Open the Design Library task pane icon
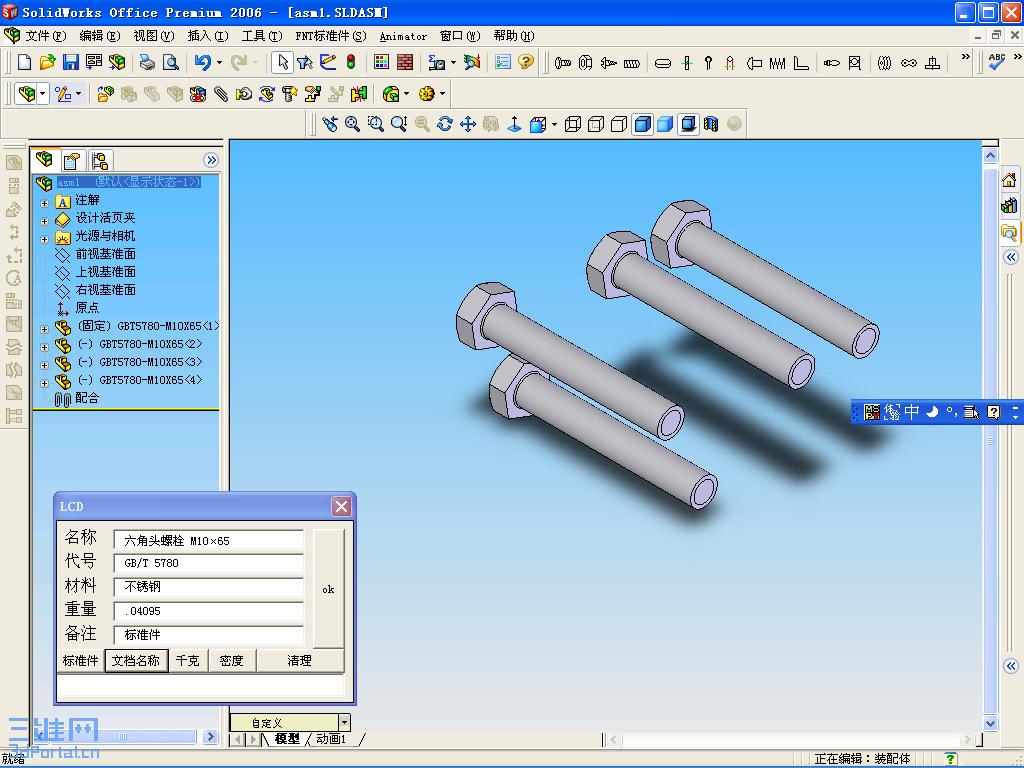This screenshot has width=1024, height=768. tap(1010, 206)
